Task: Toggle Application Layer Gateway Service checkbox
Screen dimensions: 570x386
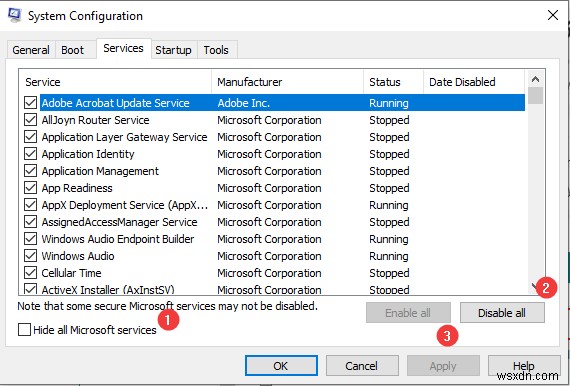Action: click(31, 137)
